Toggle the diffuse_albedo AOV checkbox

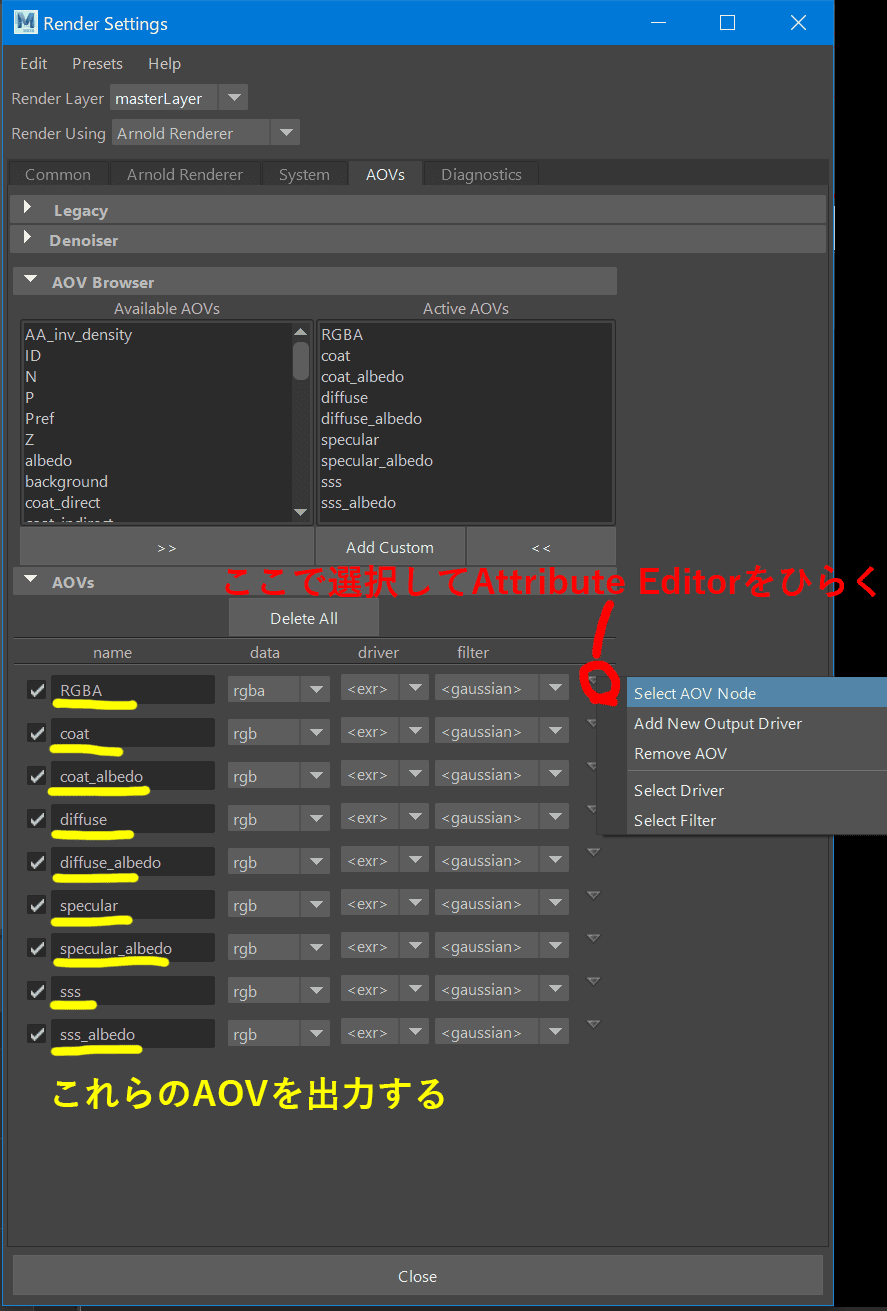click(x=37, y=862)
